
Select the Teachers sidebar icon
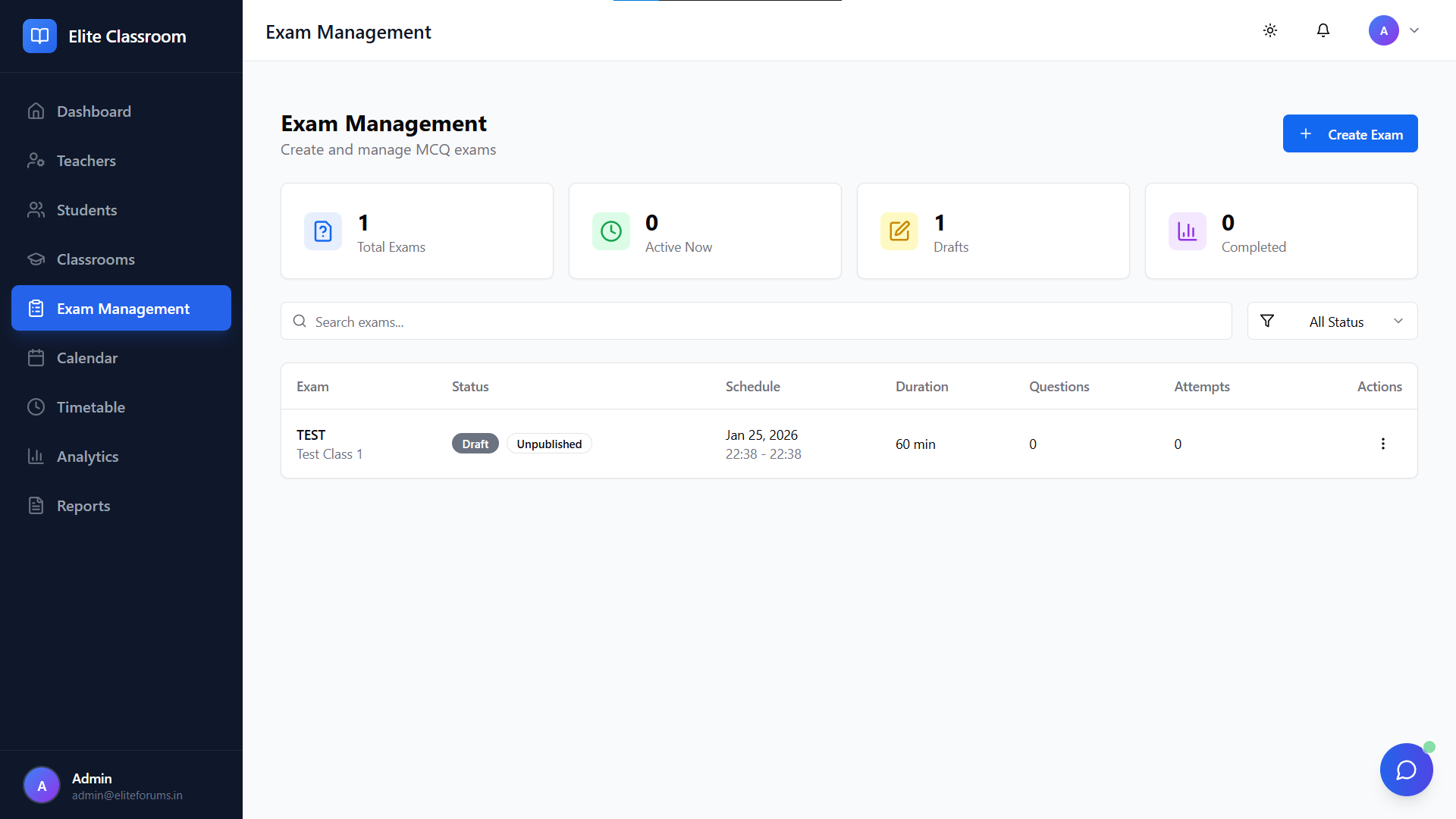point(37,160)
